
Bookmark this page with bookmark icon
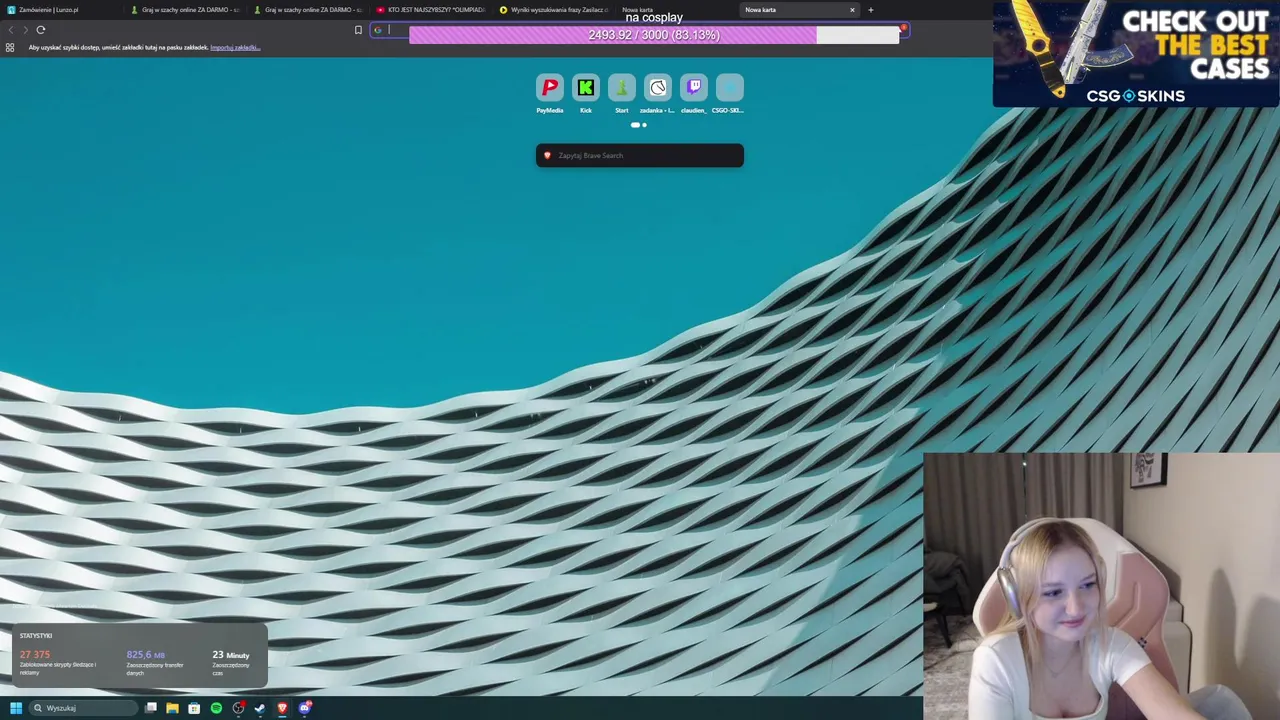click(358, 30)
